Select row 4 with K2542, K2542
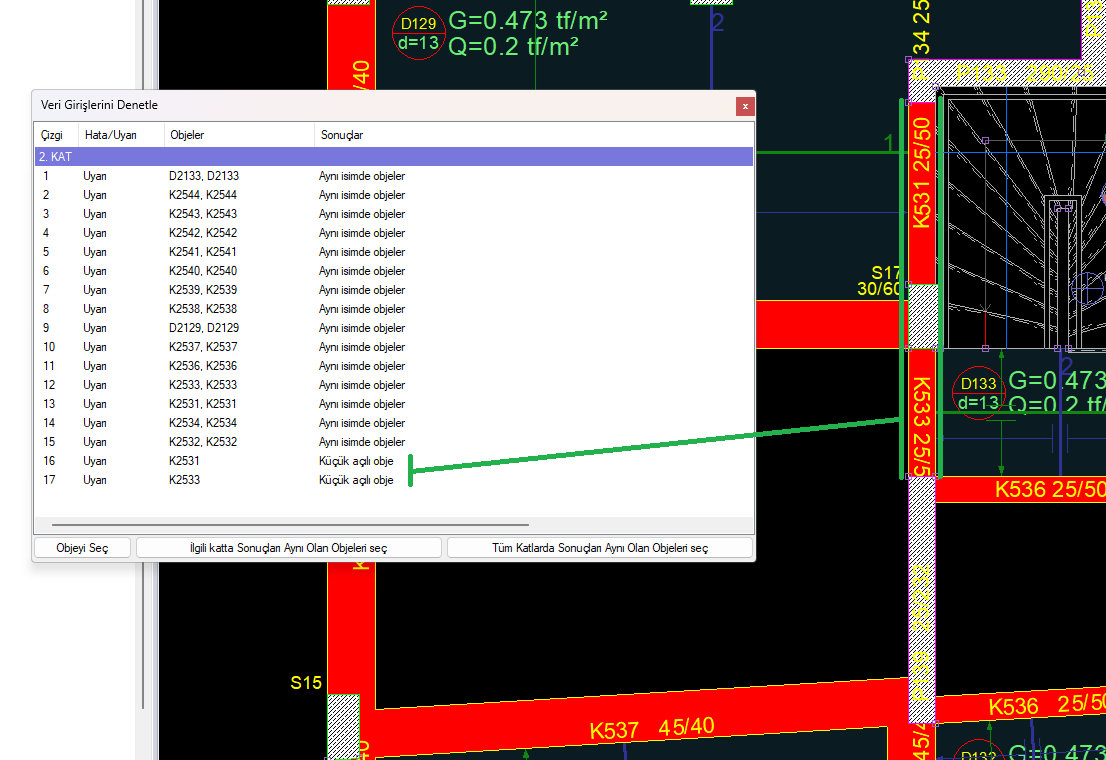Viewport: 1106px width, 760px height. point(394,233)
